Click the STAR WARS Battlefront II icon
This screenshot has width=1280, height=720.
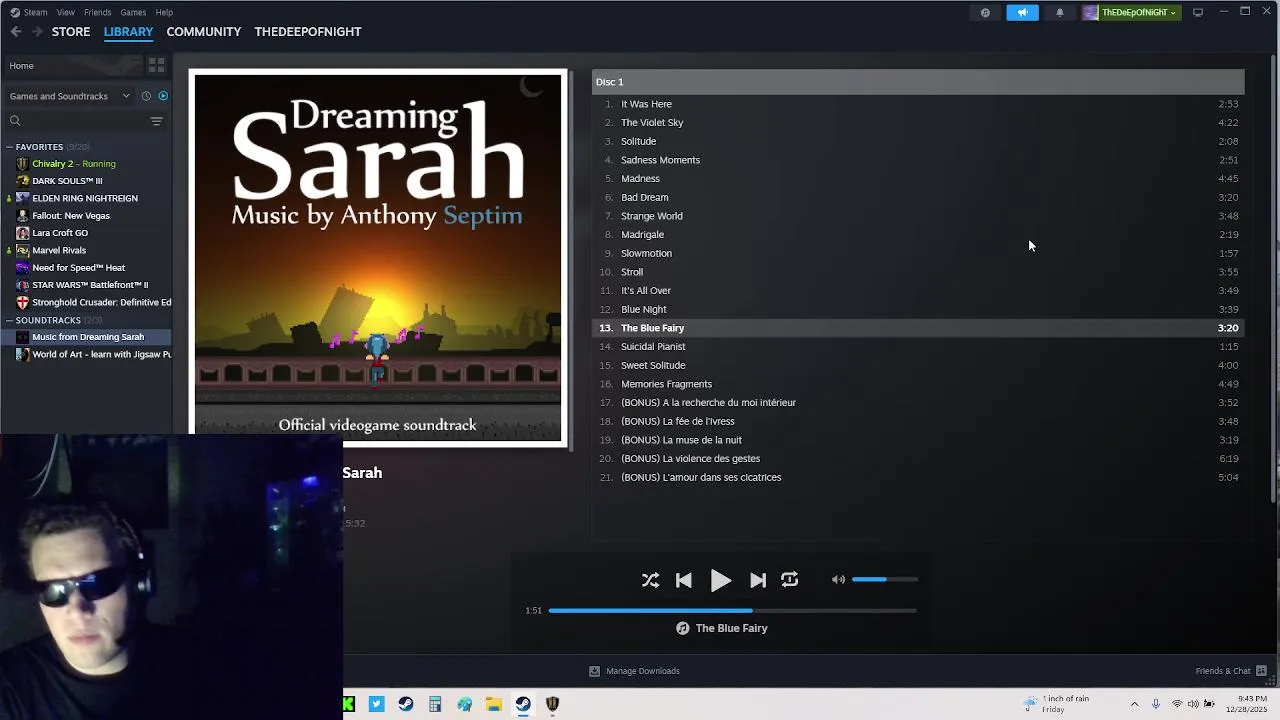tap(22, 285)
